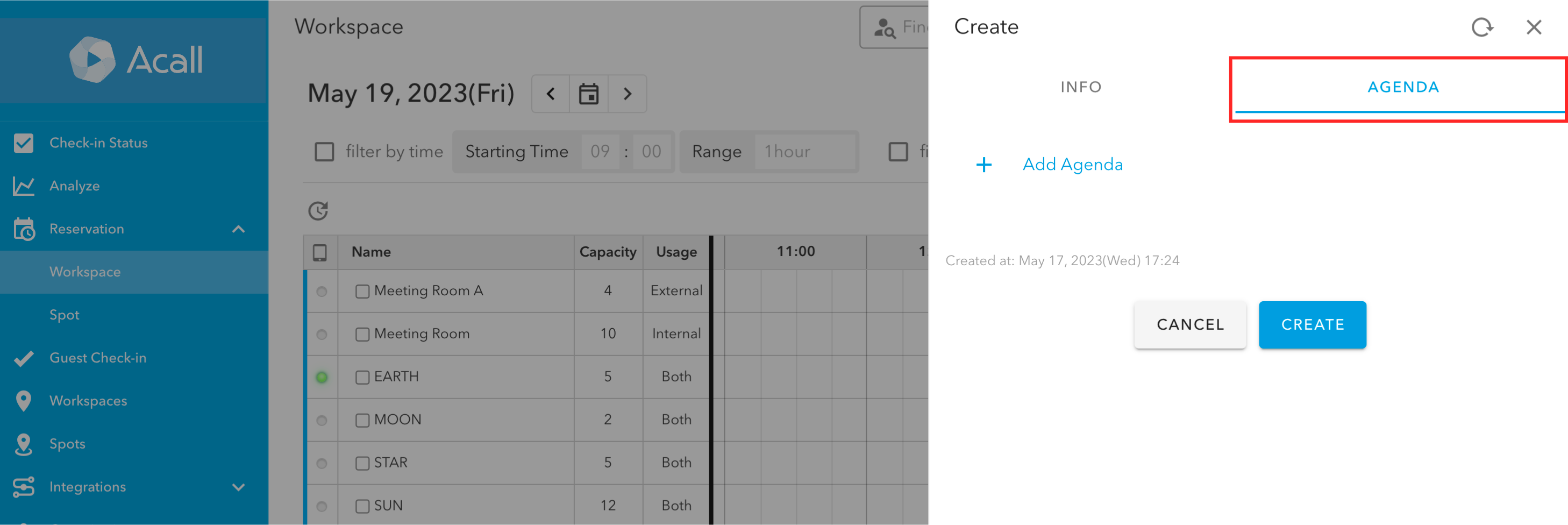Click the CANCEL button
1568x525 pixels.
click(1190, 324)
